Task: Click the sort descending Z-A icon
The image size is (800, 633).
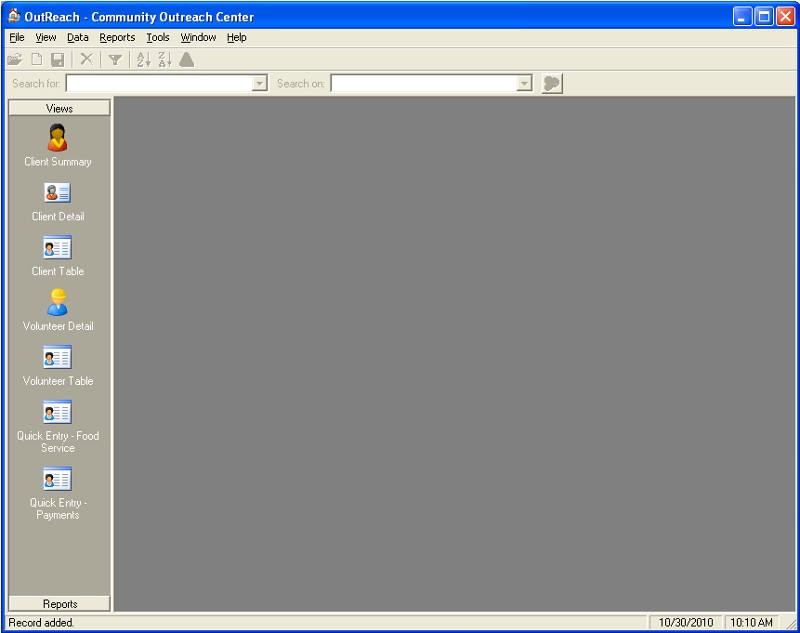Action: [x=165, y=60]
